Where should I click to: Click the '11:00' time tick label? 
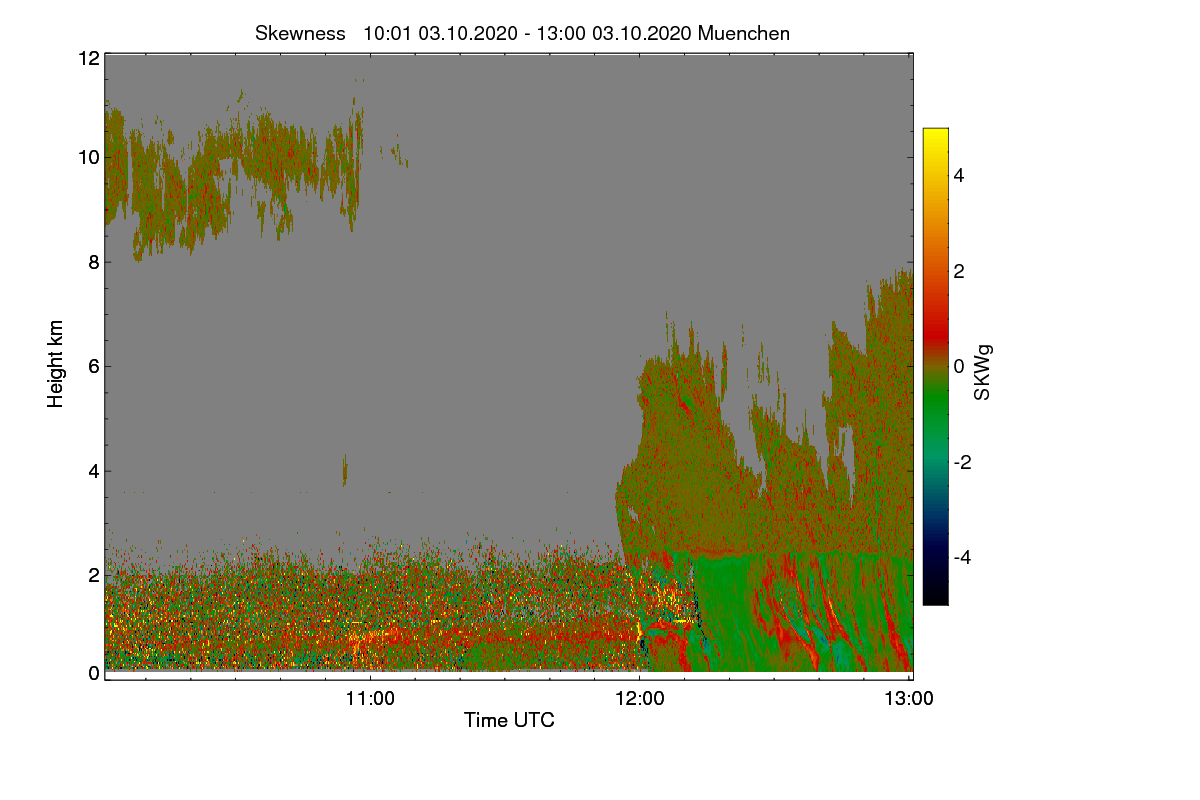click(x=370, y=699)
